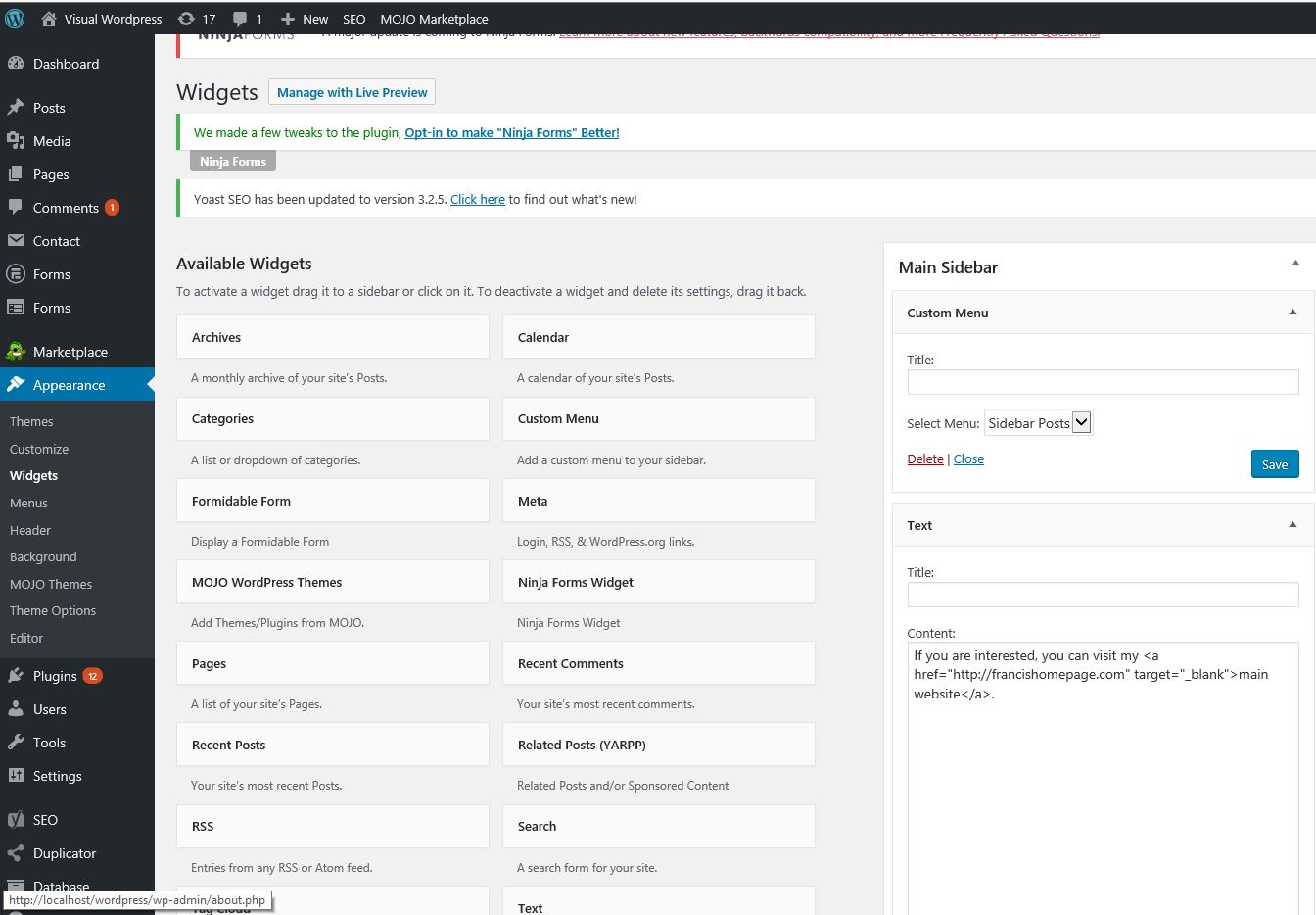Click the Marketplace icon in sidebar

pyautogui.click(x=16, y=352)
